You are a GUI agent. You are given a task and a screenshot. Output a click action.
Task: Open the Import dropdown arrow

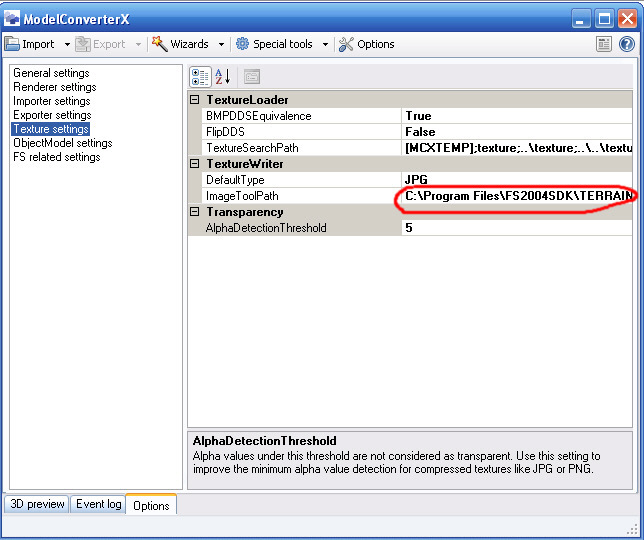click(67, 44)
